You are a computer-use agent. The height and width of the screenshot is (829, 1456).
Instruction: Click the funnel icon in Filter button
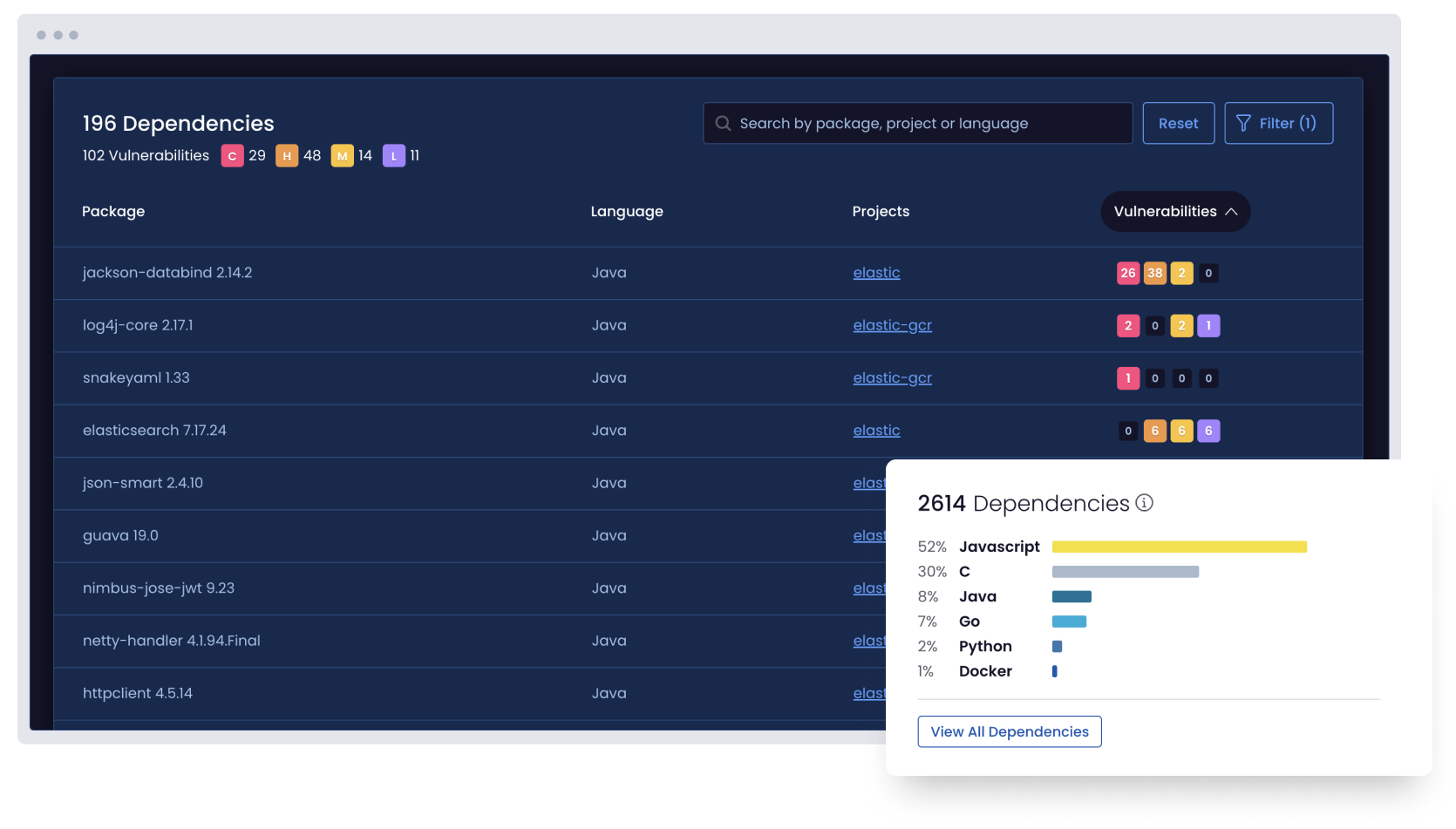(1243, 124)
